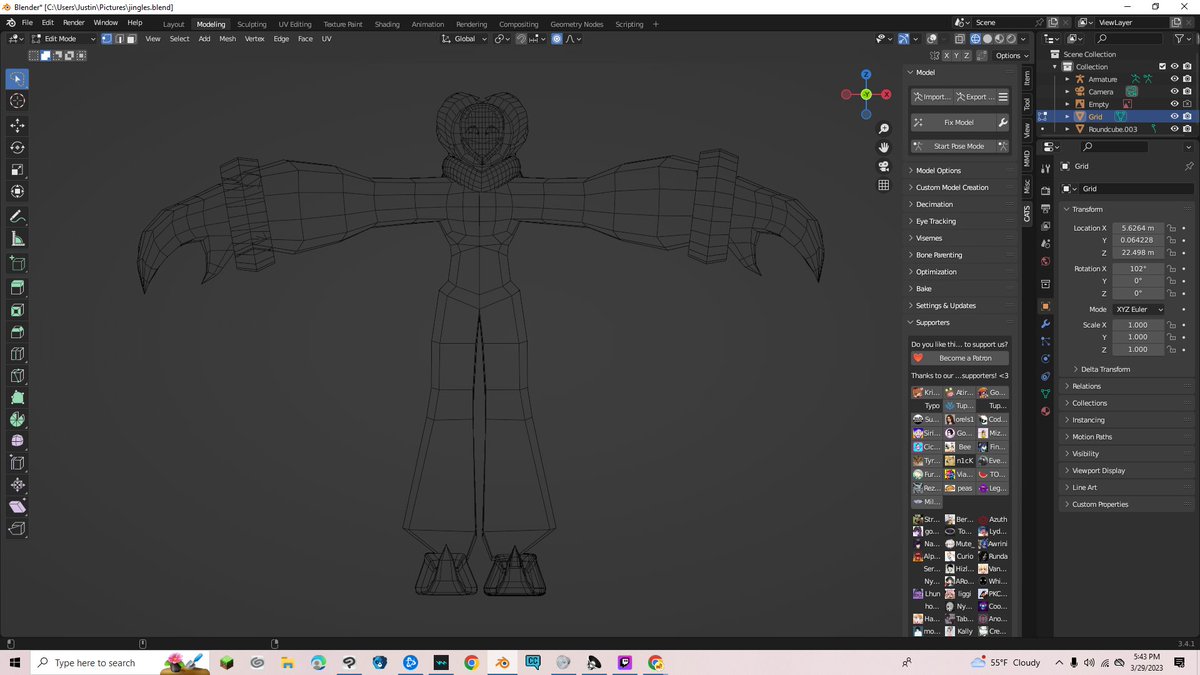The width and height of the screenshot is (1200, 675).
Task: Activate the 3D Cursor tool
Action: [17, 101]
